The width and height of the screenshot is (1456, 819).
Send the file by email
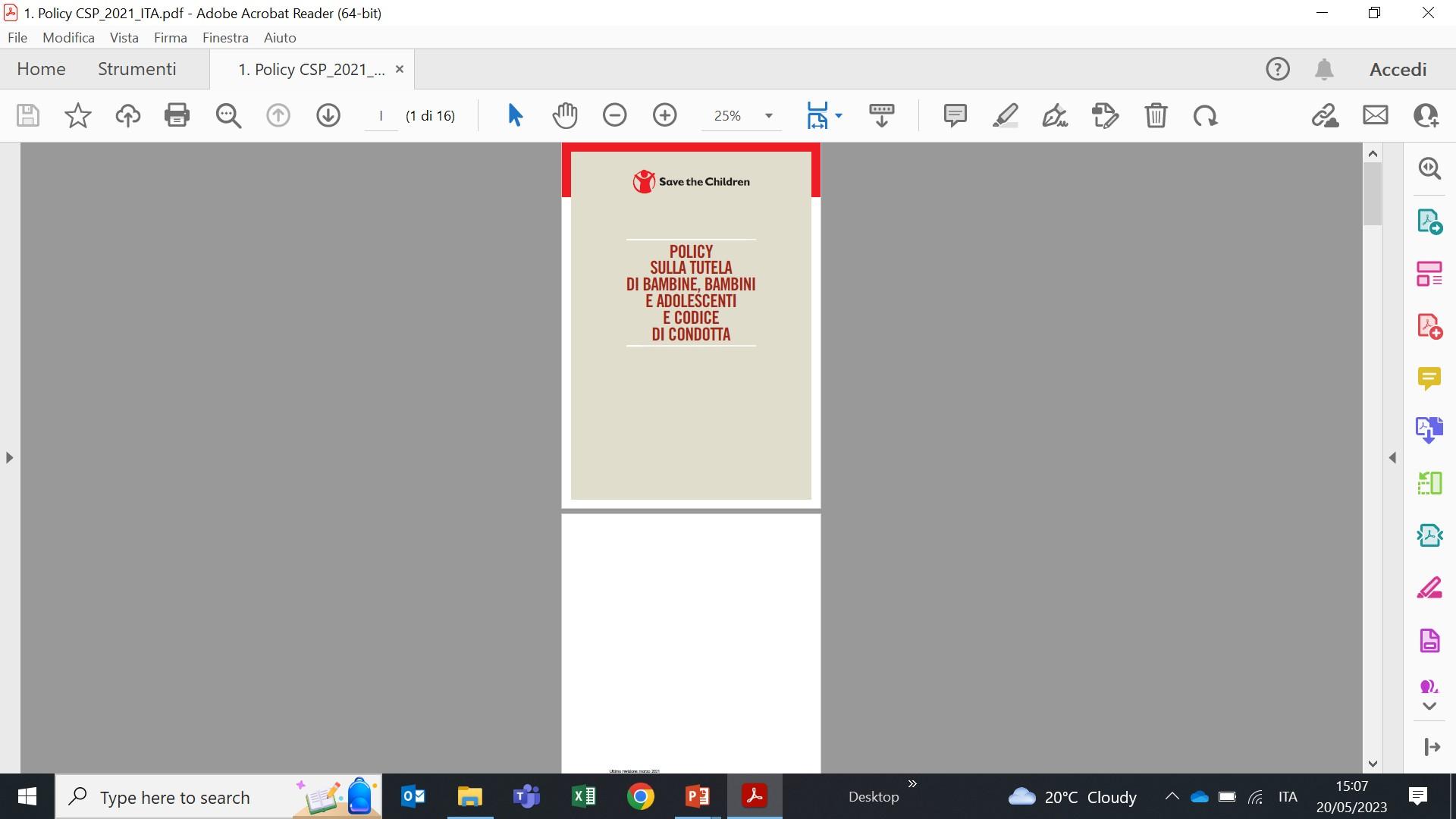pyautogui.click(x=1376, y=115)
